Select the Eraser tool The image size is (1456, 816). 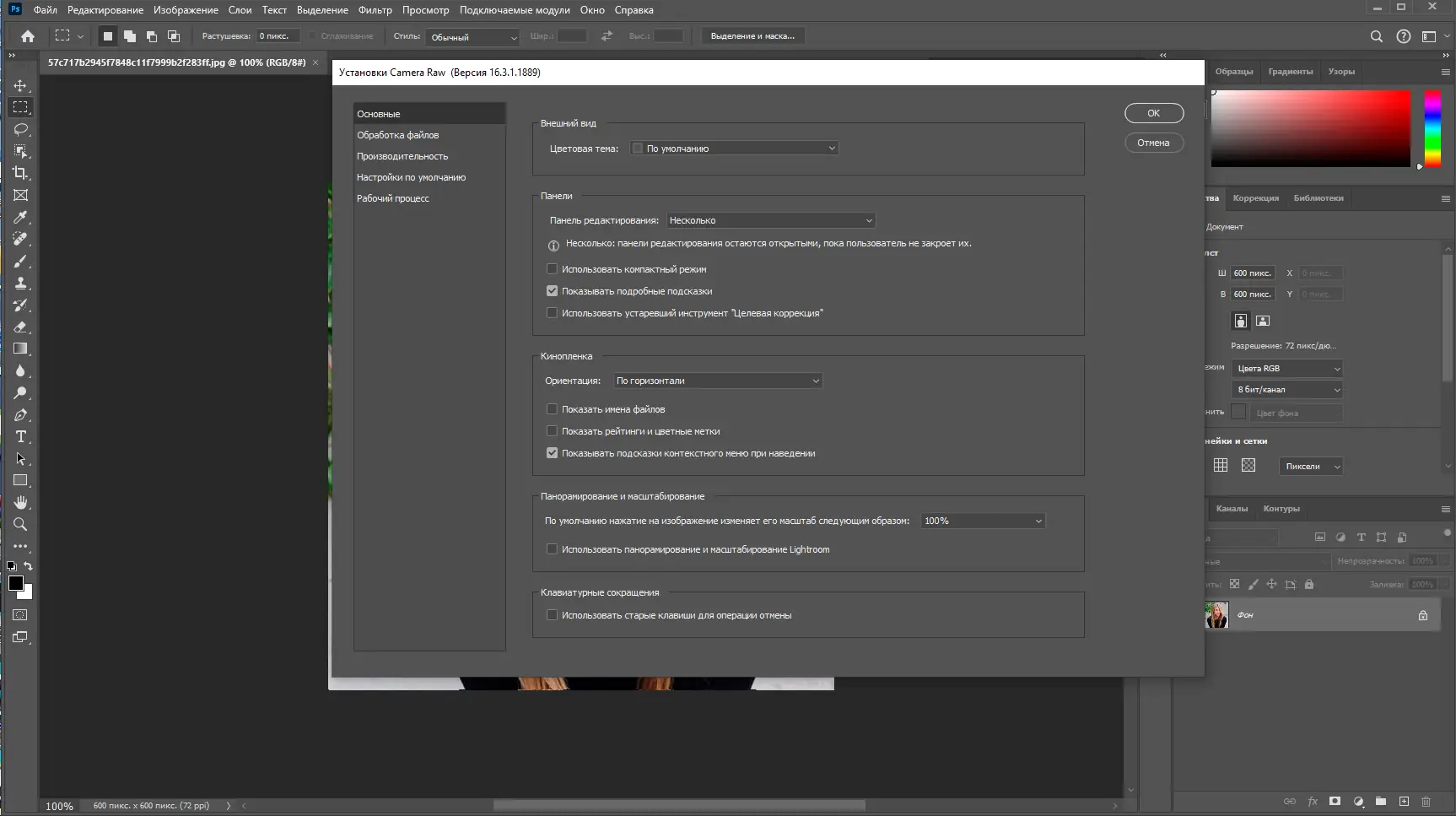20,327
